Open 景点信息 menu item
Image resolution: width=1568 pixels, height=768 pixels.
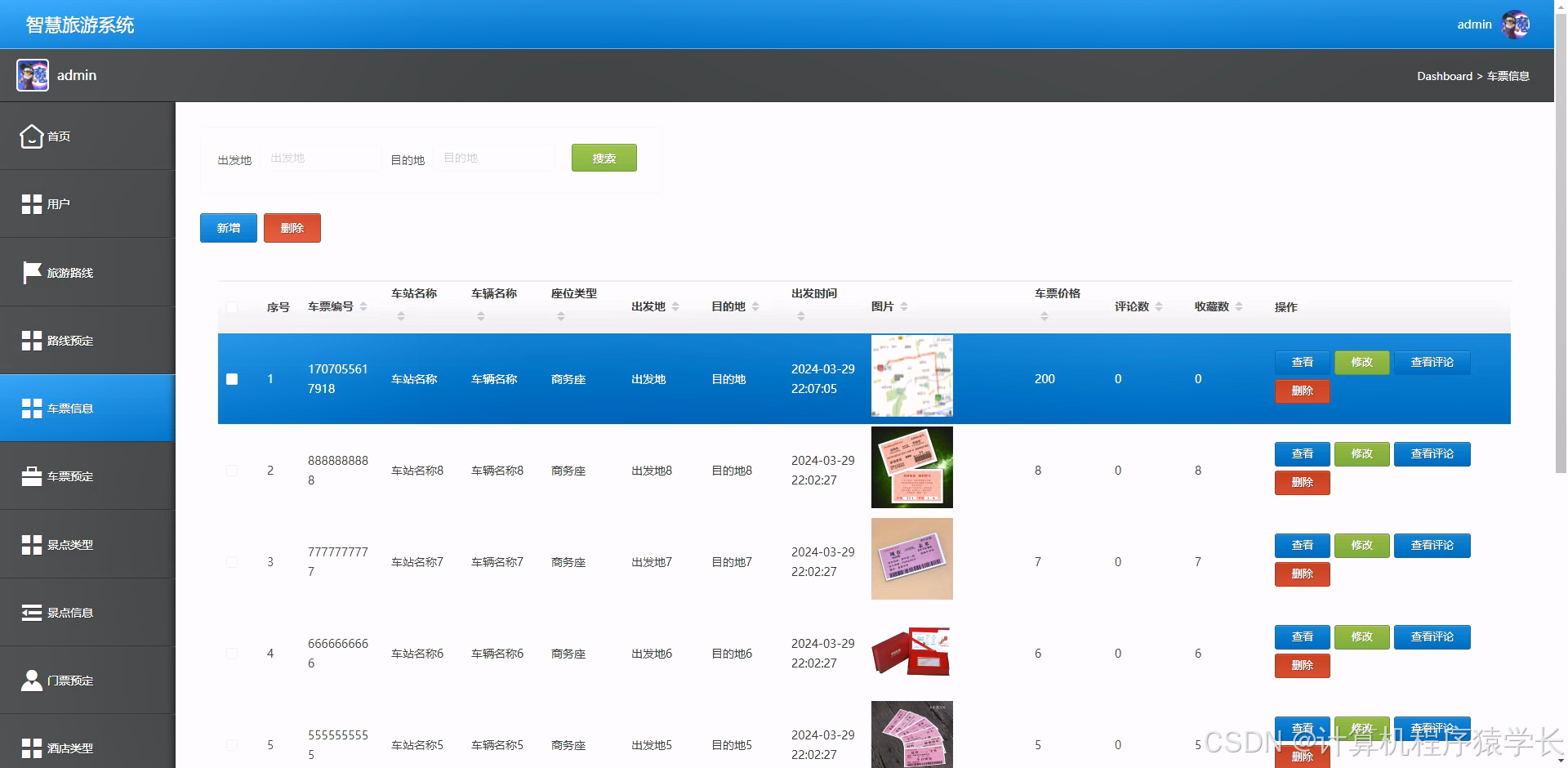pos(87,613)
